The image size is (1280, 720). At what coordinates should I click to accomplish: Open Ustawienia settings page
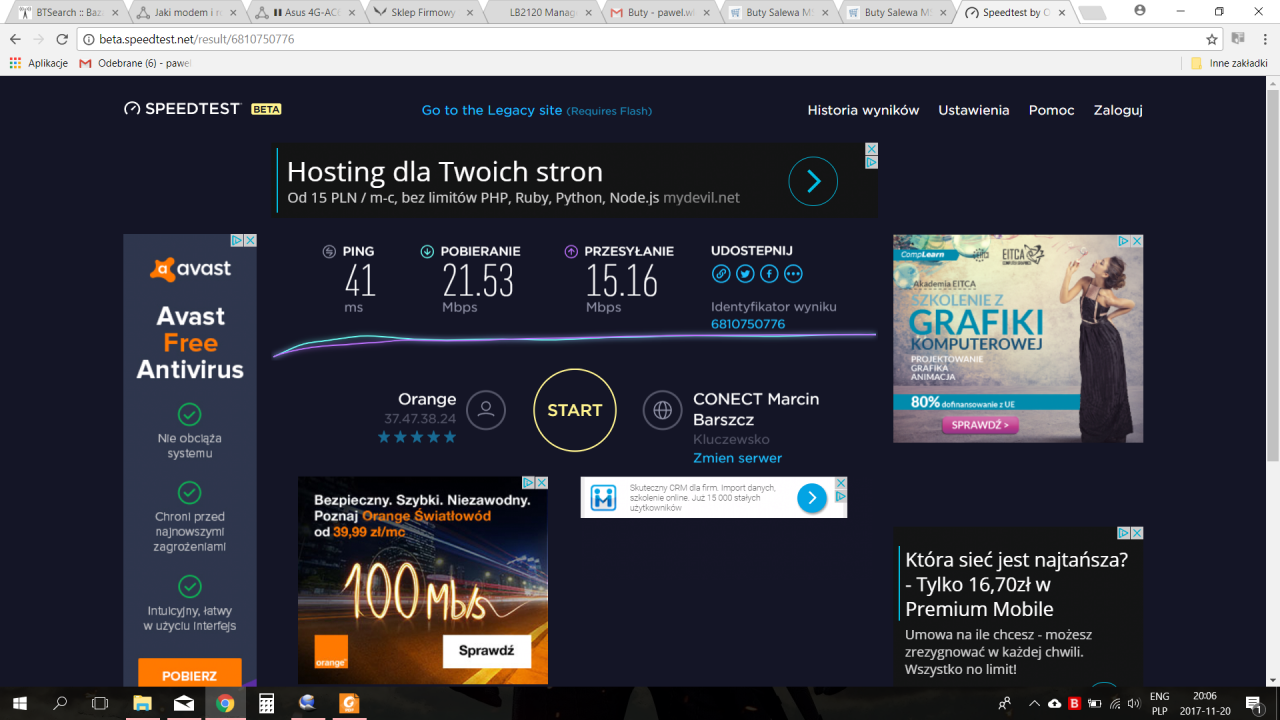tap(974, 110)
